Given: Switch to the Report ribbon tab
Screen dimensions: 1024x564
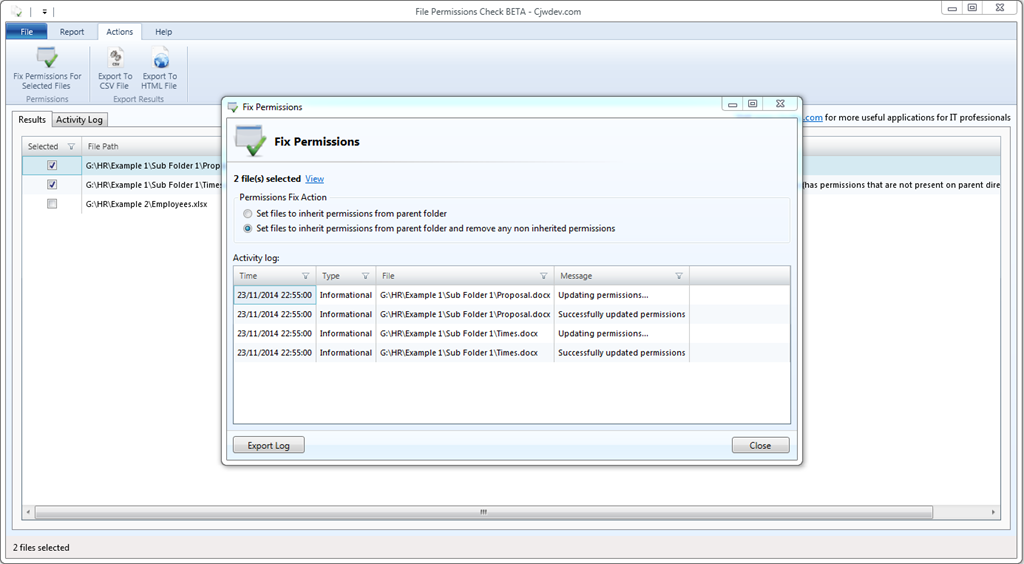Looking at the screenshot, I should coord(72,32).
